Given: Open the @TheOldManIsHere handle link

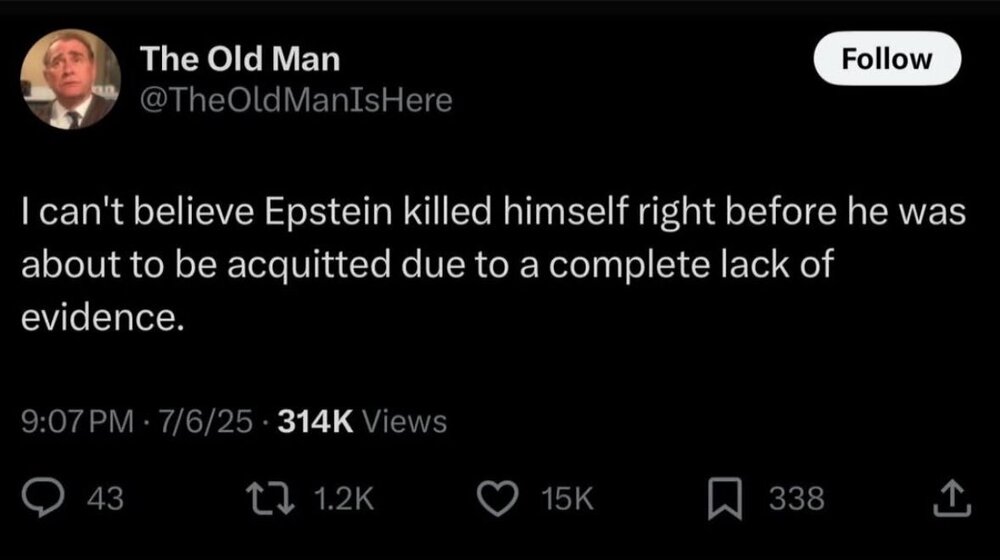Looking at the screenshot, I should coord(297,99).
